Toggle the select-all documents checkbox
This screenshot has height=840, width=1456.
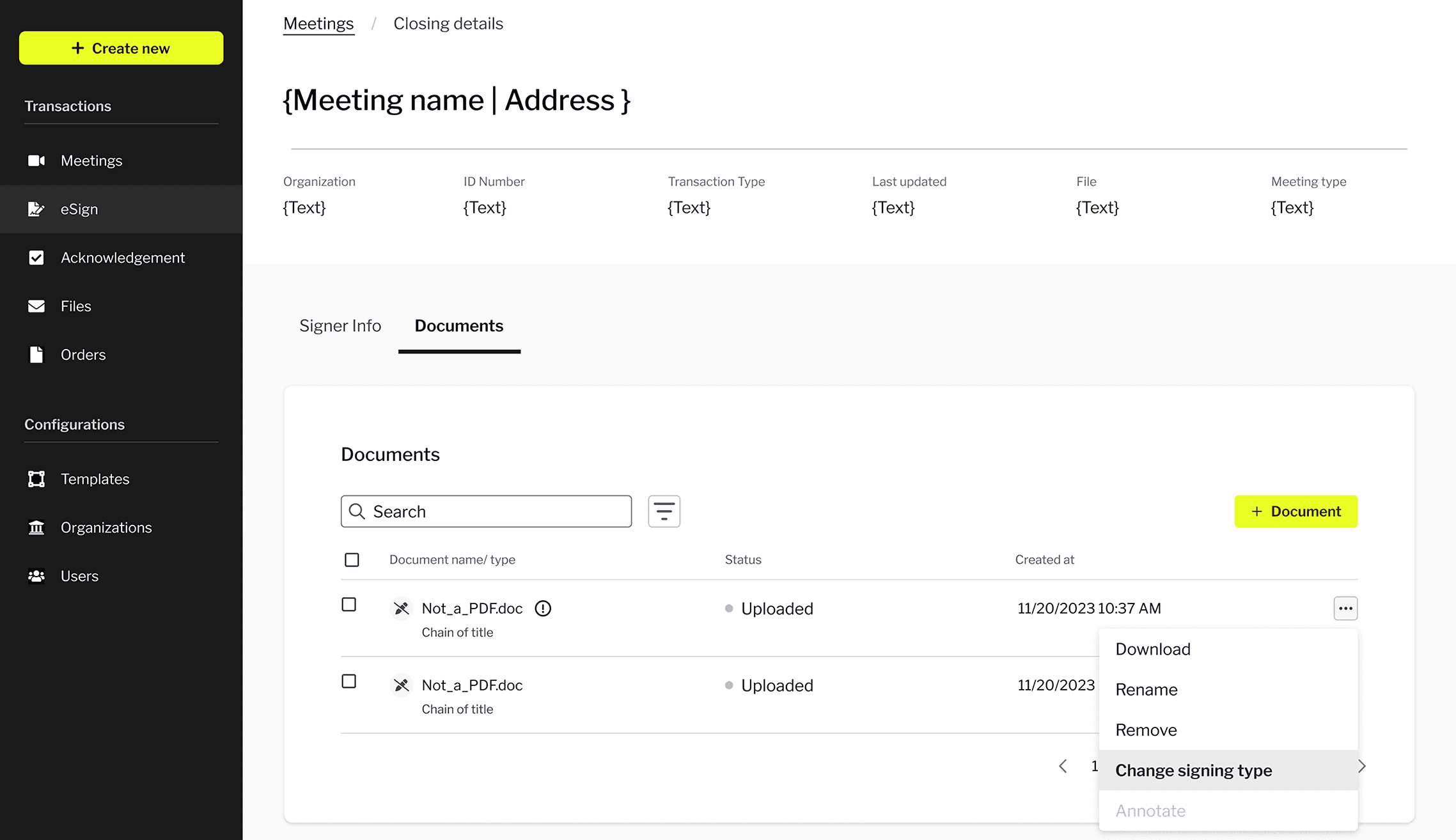point(352,560)
